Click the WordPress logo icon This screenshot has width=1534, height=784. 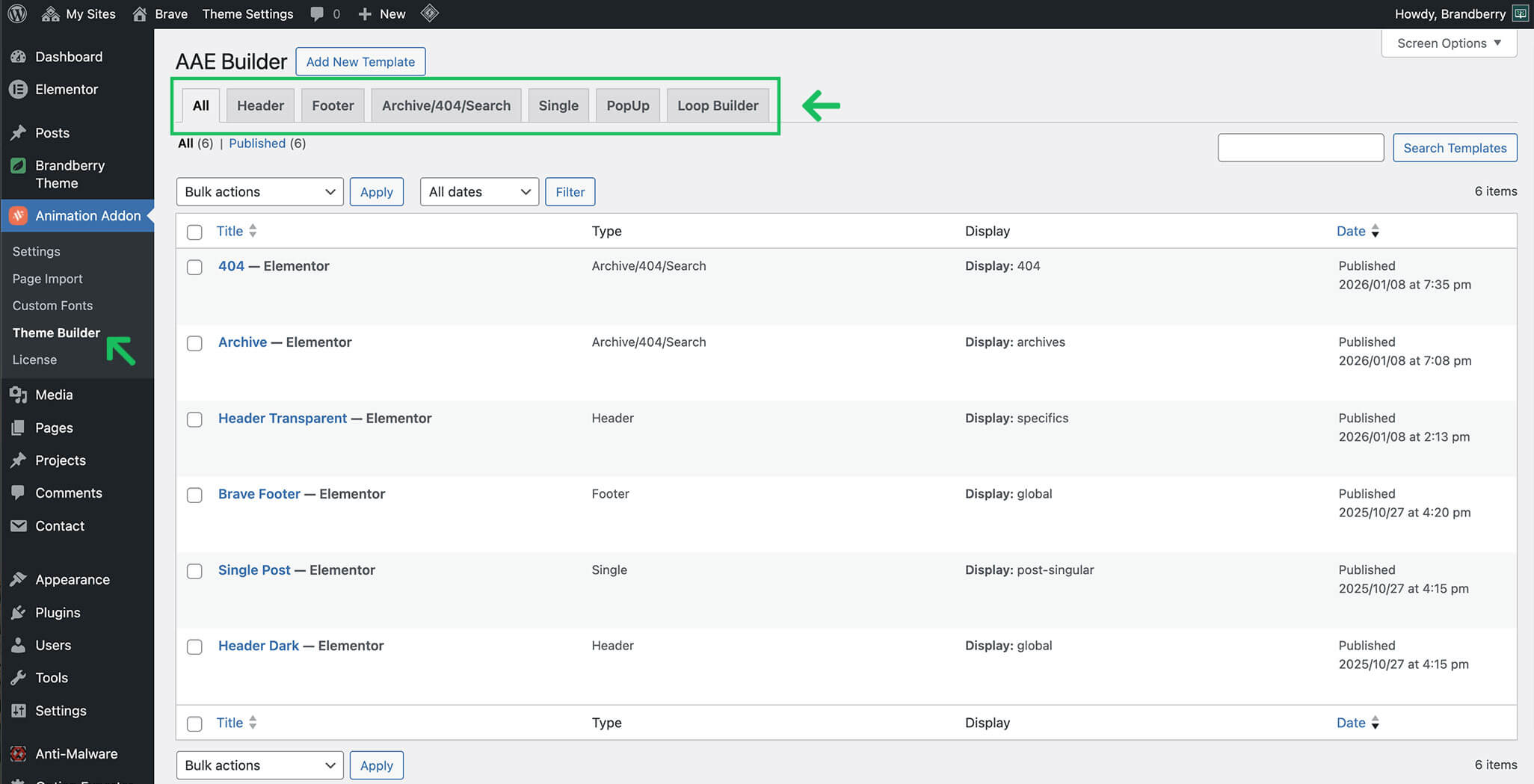[17, 13]
